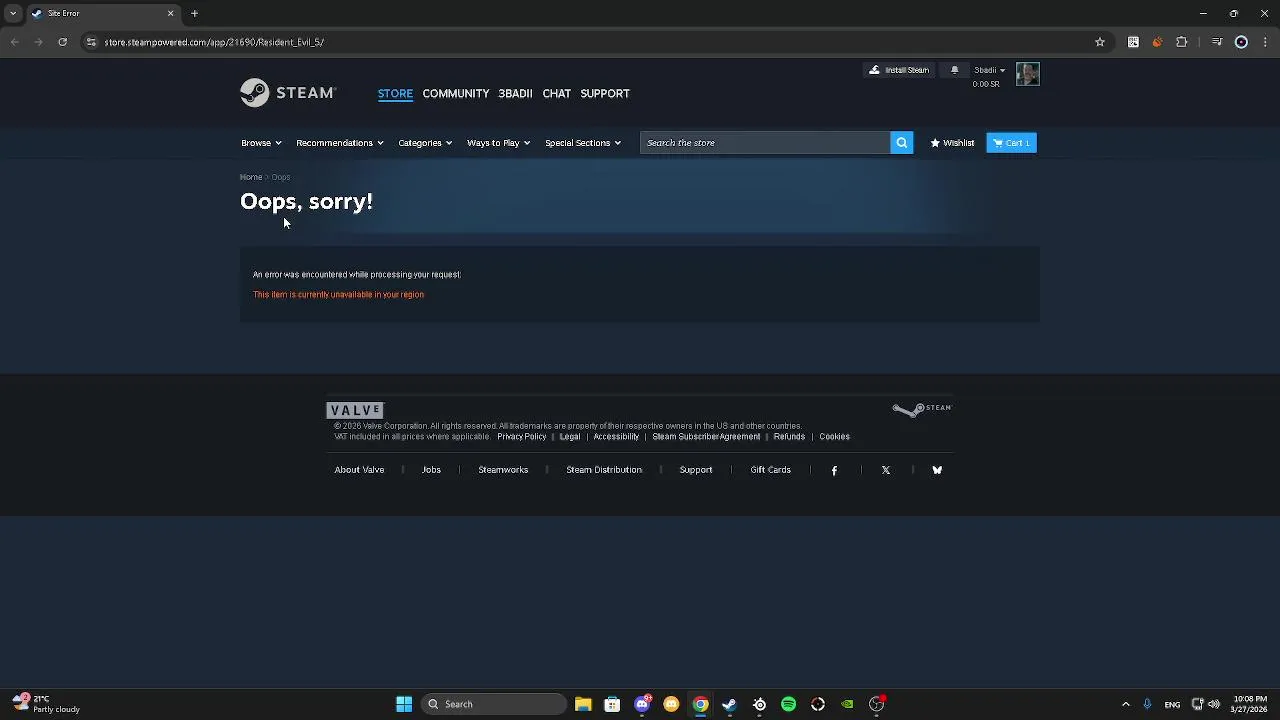Click the Home breadcrumb link
The image size is (1280, 720).
[x=251, y=177]
